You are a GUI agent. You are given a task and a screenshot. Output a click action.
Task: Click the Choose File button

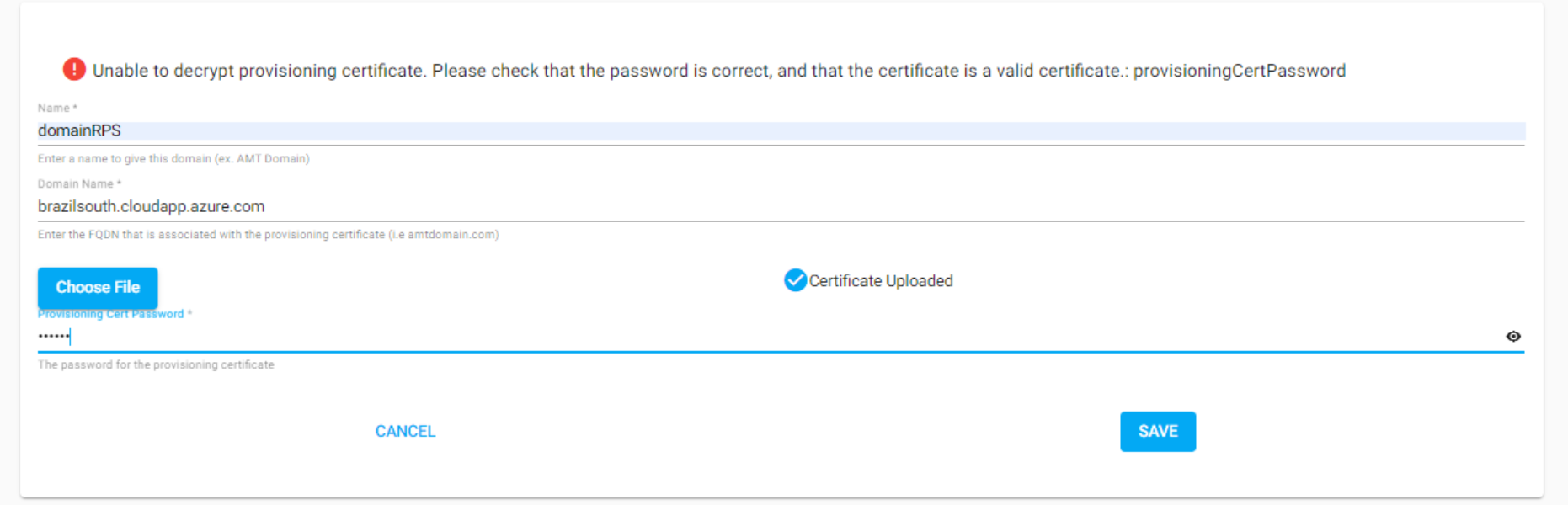click(98, 287)
